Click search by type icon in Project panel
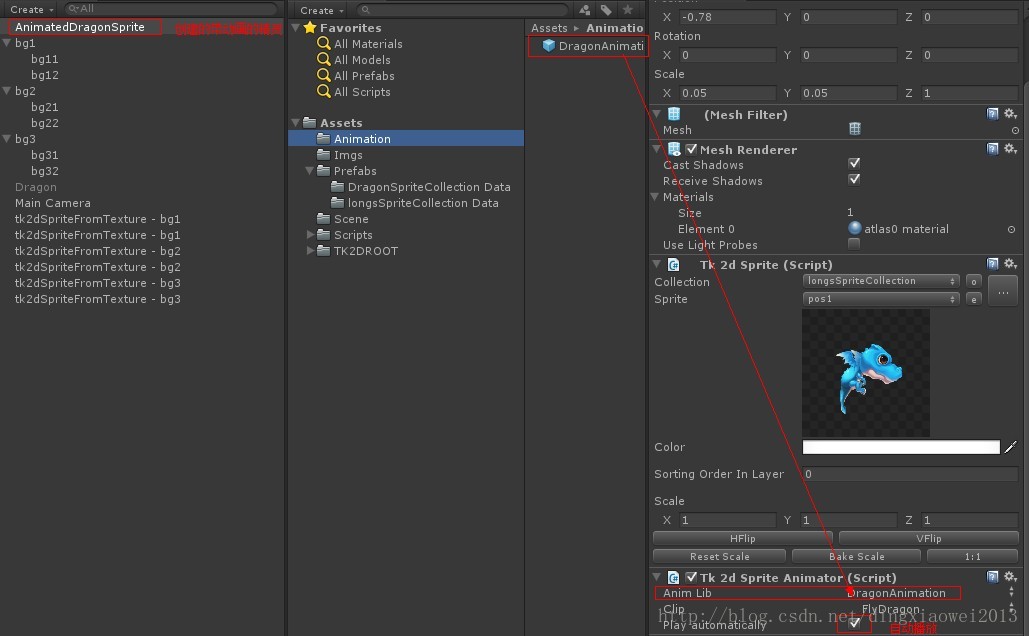 tap(585, 10)
